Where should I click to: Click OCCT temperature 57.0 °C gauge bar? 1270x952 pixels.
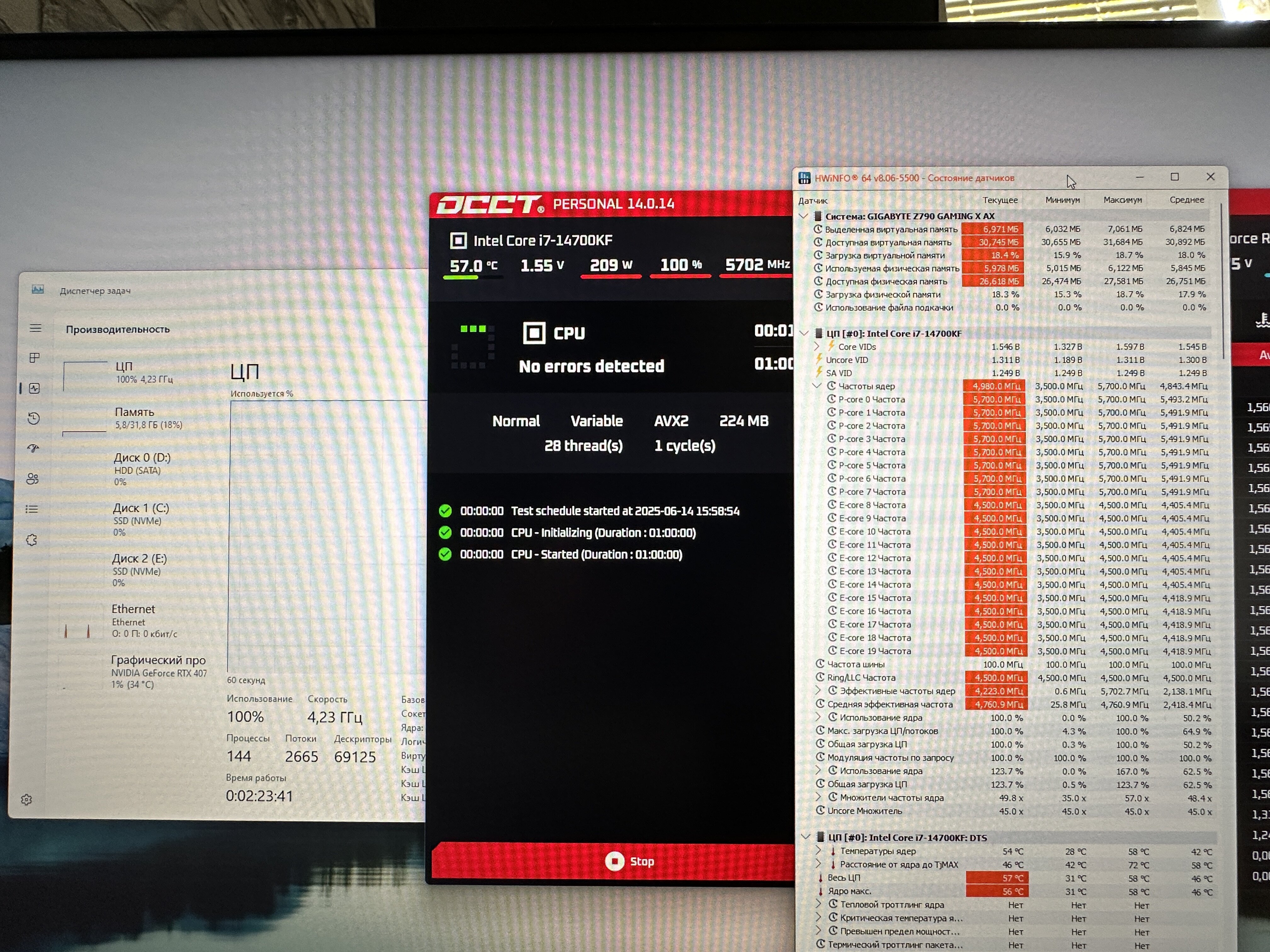pos(472,277)
